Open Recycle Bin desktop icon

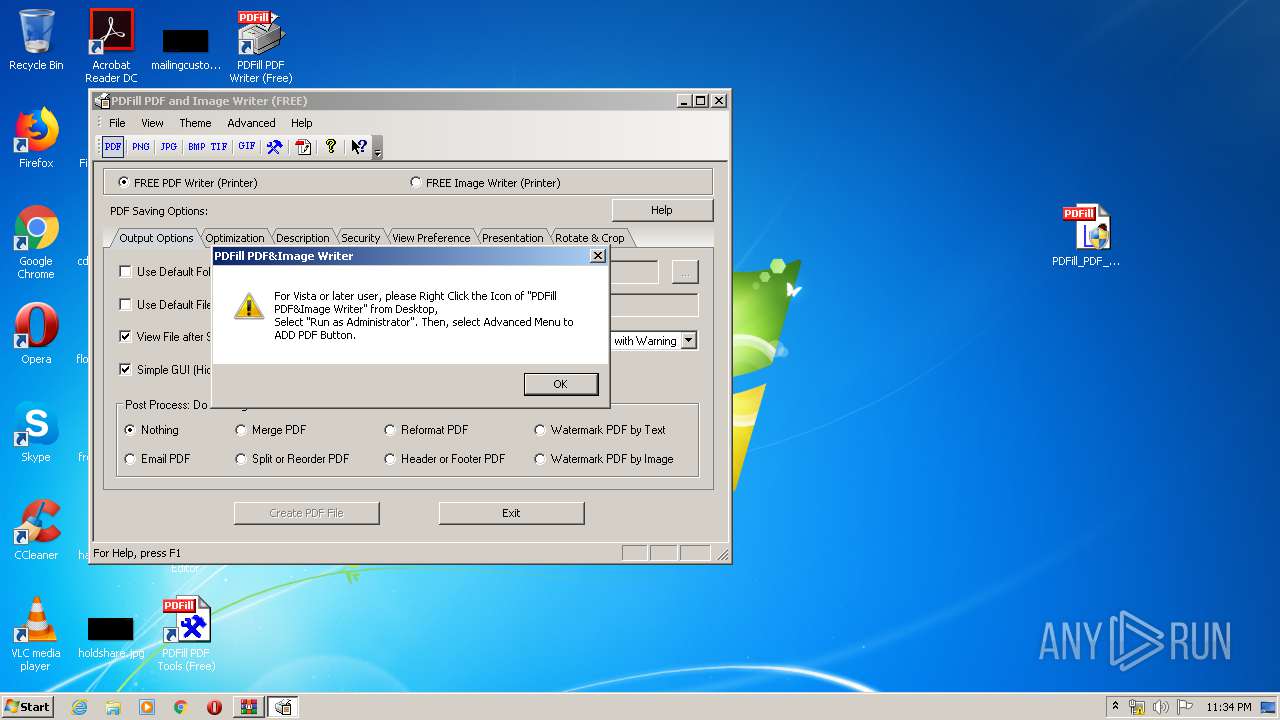[36, 40]
